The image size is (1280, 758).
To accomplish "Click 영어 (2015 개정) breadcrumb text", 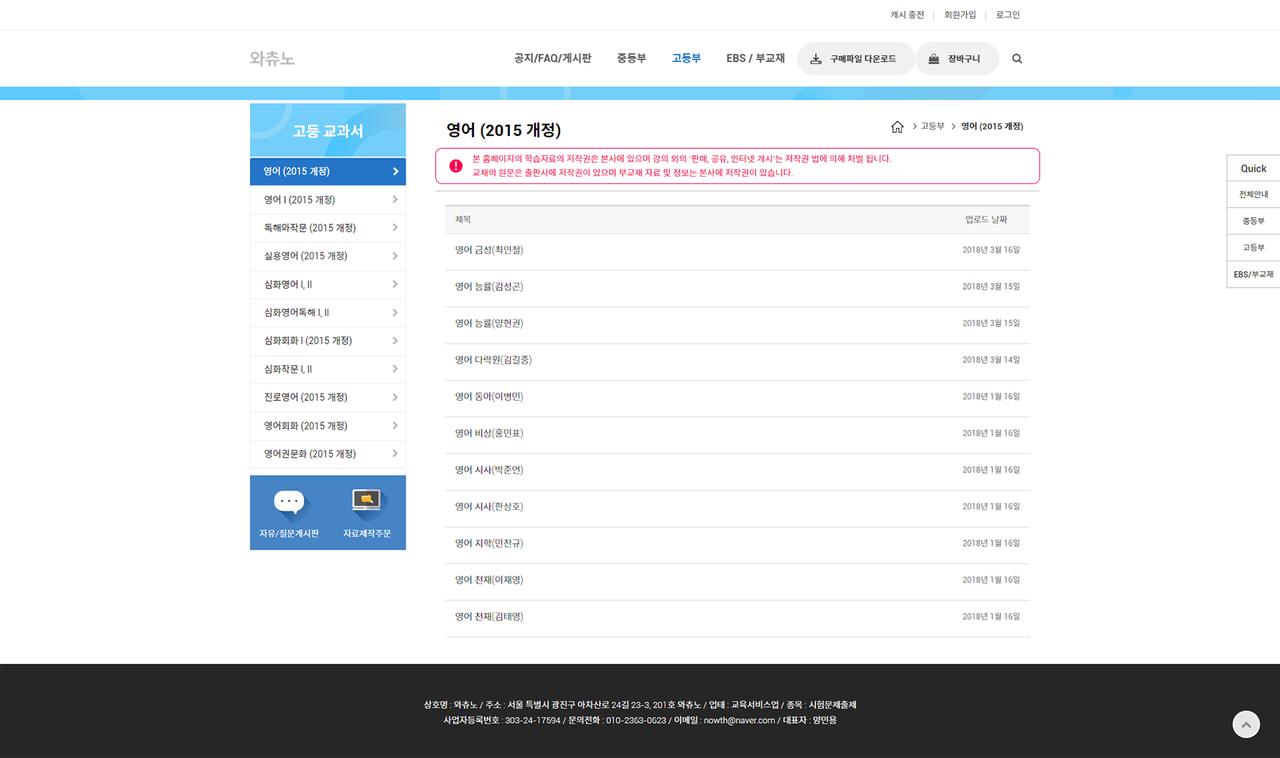I will coord(992,126).
